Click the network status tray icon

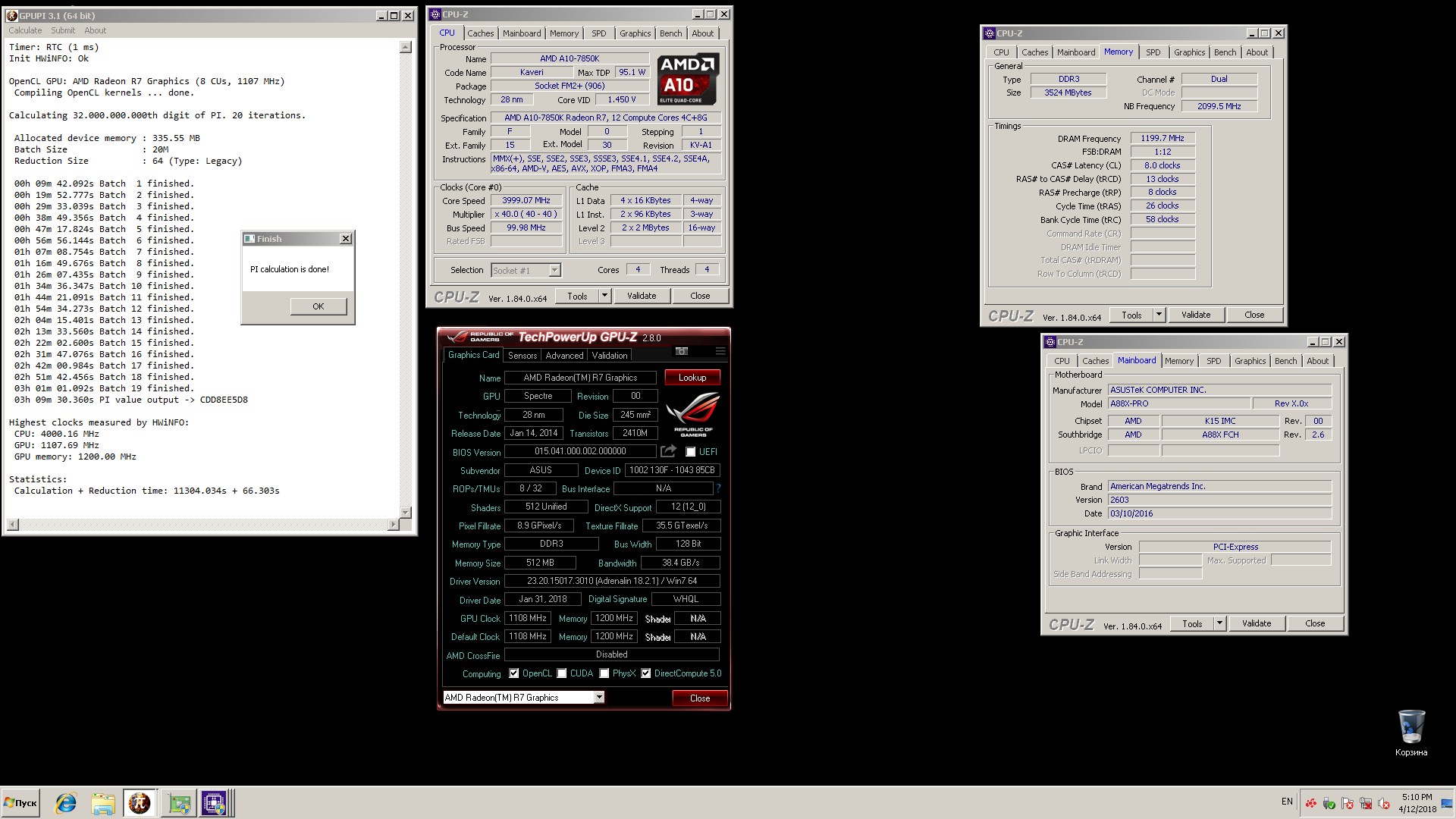point(1366,803)
